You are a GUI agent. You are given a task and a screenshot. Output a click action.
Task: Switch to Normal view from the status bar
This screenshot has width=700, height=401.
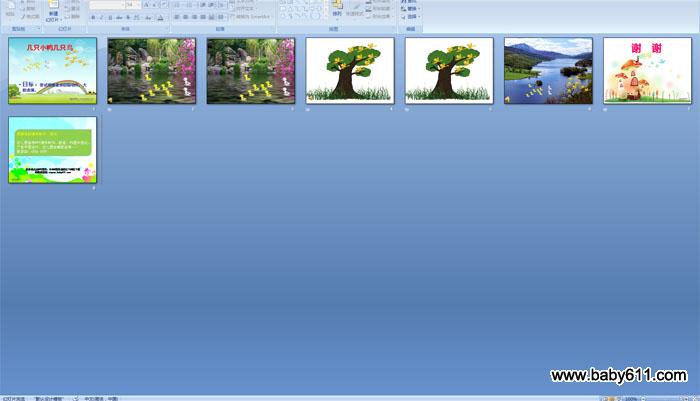point(604,398)
